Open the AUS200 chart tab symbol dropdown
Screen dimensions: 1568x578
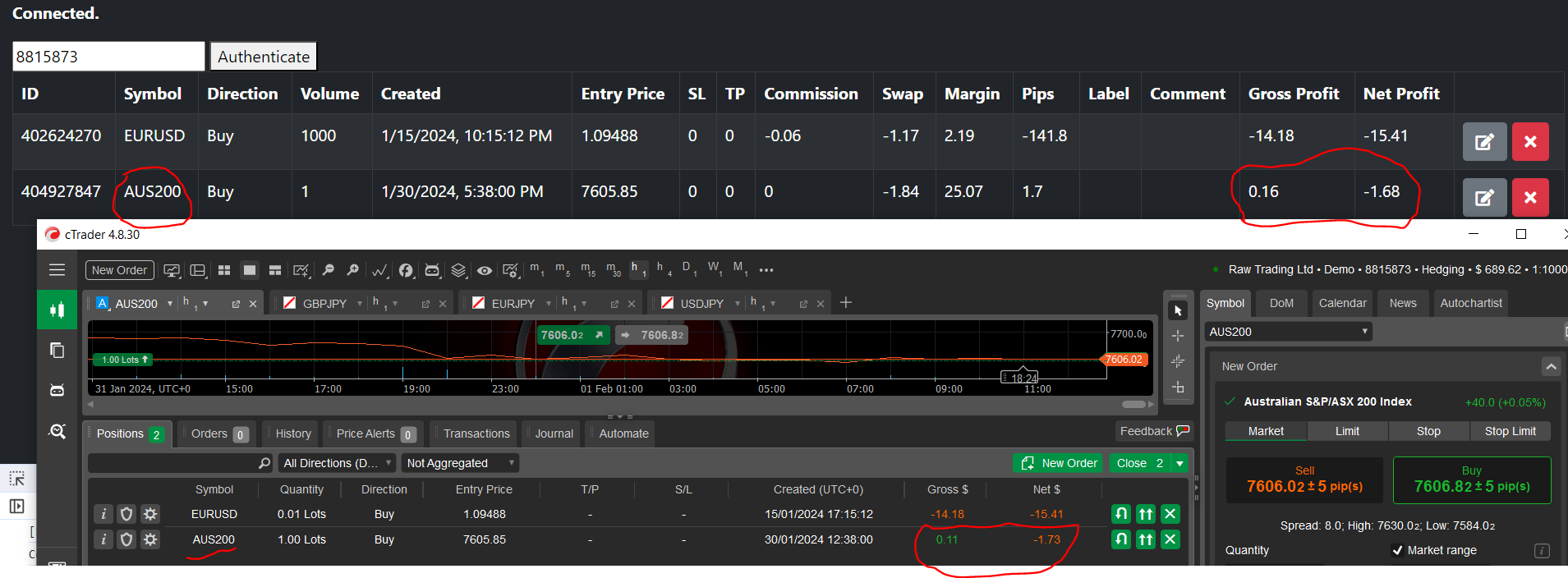170,304
